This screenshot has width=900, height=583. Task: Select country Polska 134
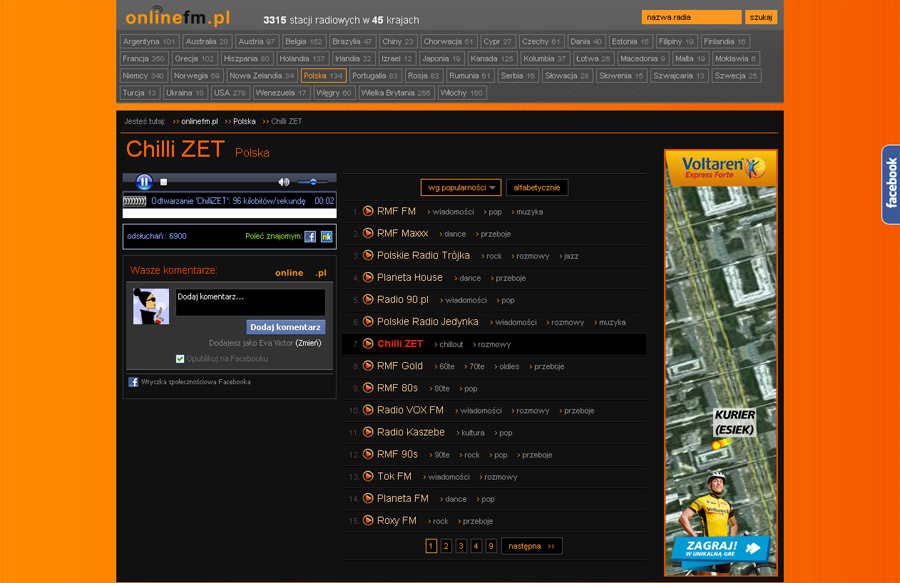[323, 76]
